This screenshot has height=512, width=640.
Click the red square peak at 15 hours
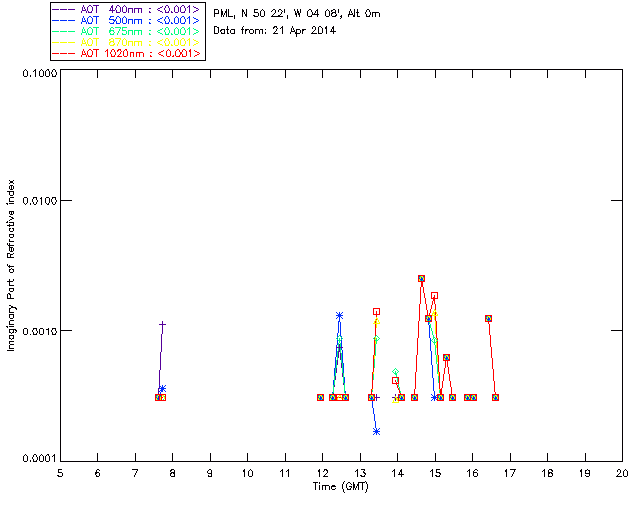click(x=434, y=296)
